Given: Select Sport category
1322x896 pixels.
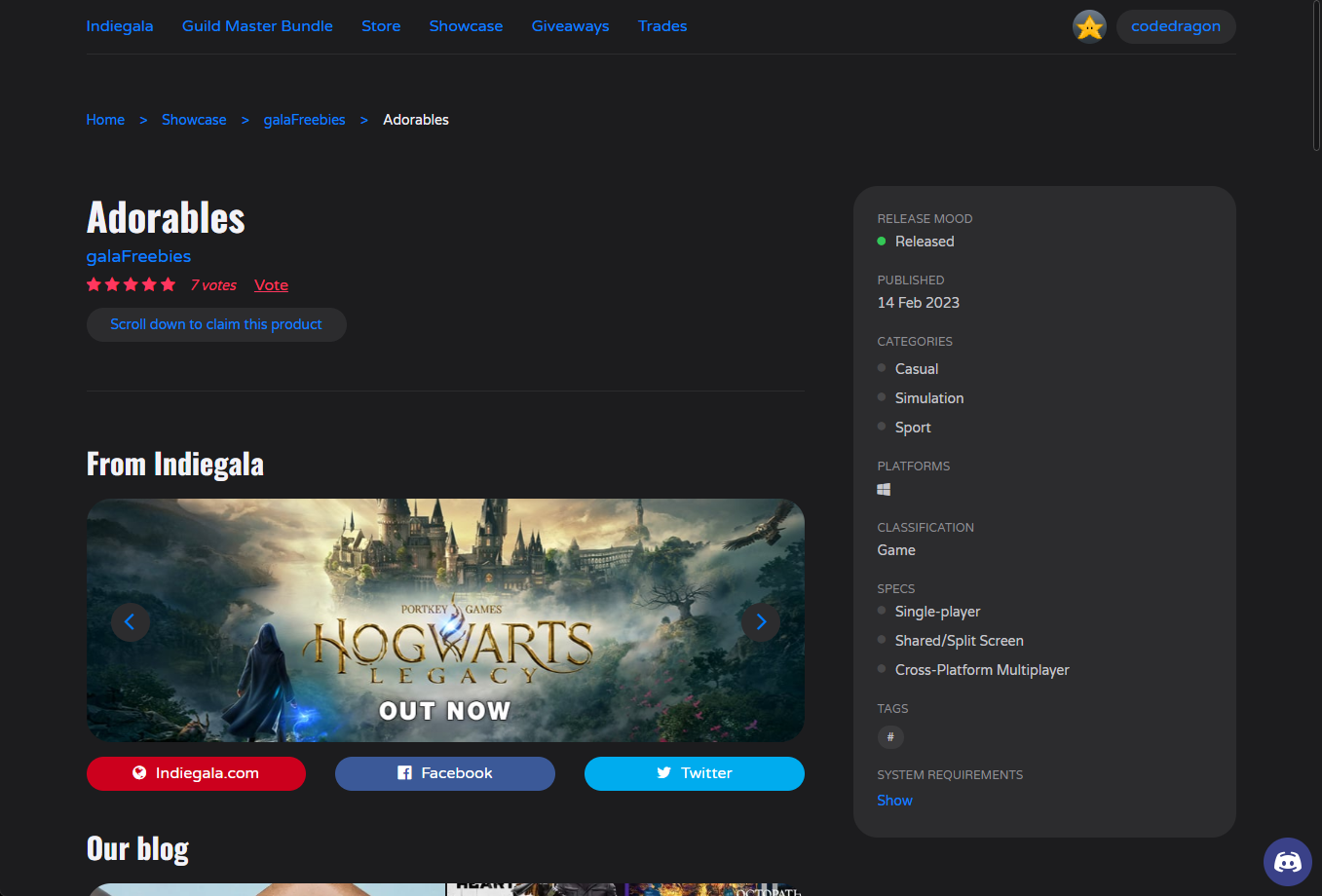Looking at the screenshot, I should 913,428.
